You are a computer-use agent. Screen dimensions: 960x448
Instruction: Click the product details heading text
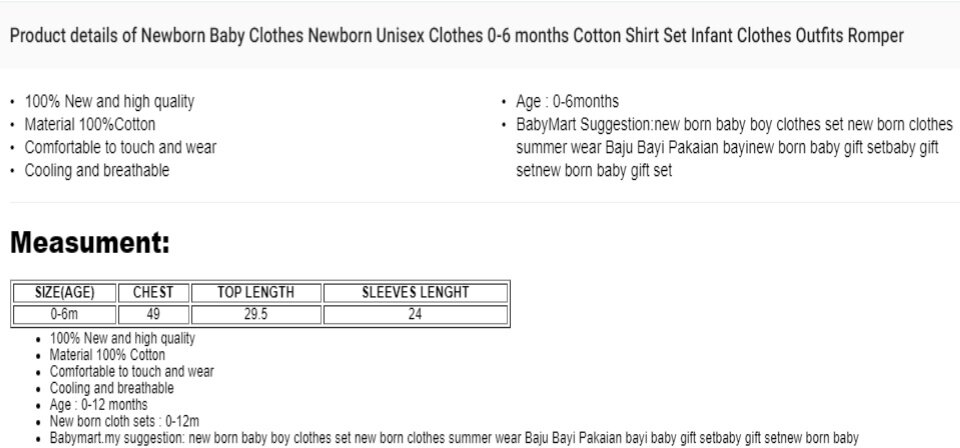tap(457, 35)
